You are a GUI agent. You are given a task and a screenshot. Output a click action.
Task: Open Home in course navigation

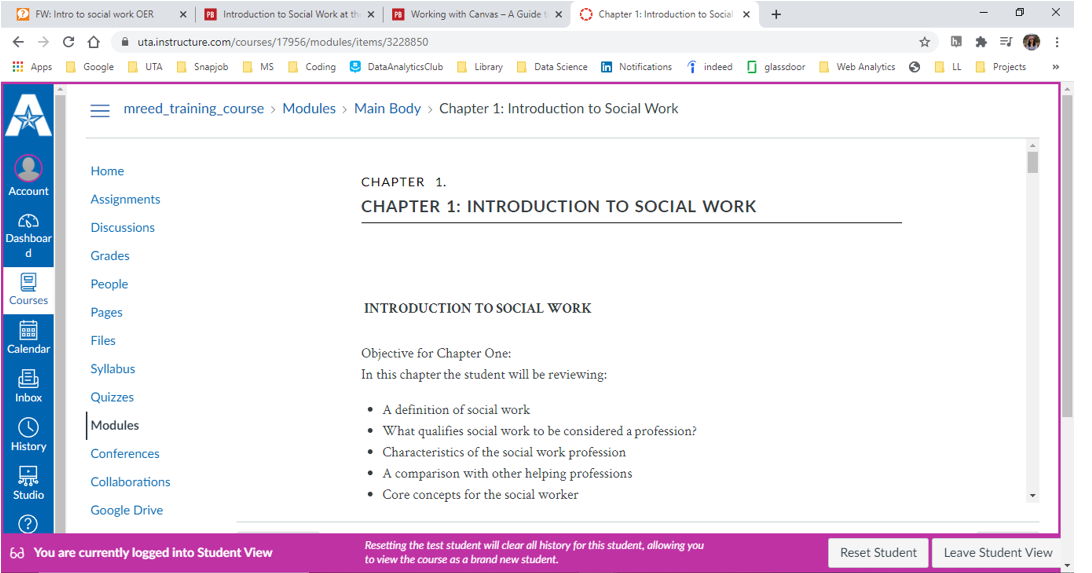point(107,171)
